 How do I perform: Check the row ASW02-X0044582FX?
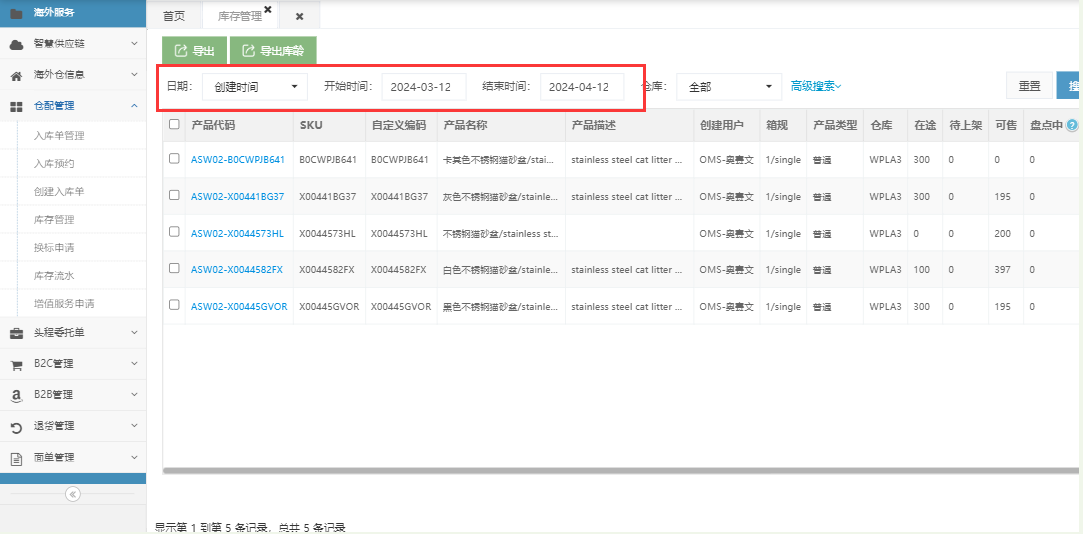174,268
